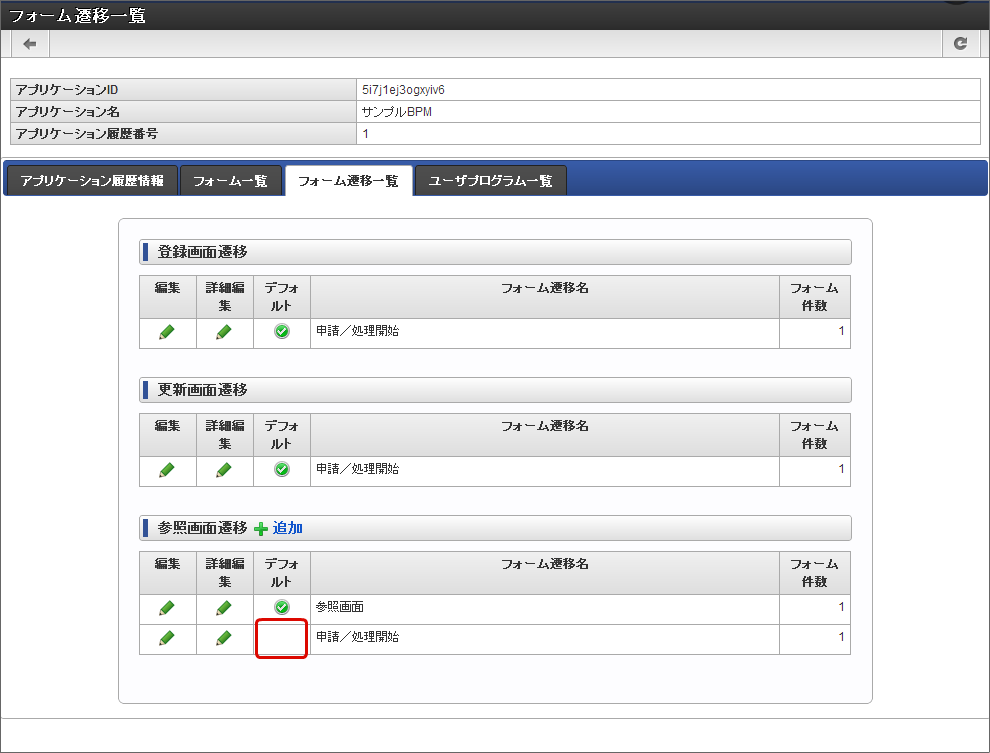Edit 申請/処理開始 in 参照画面遷移
Viewport: 990px width, 753px height.
pos(167,638)
